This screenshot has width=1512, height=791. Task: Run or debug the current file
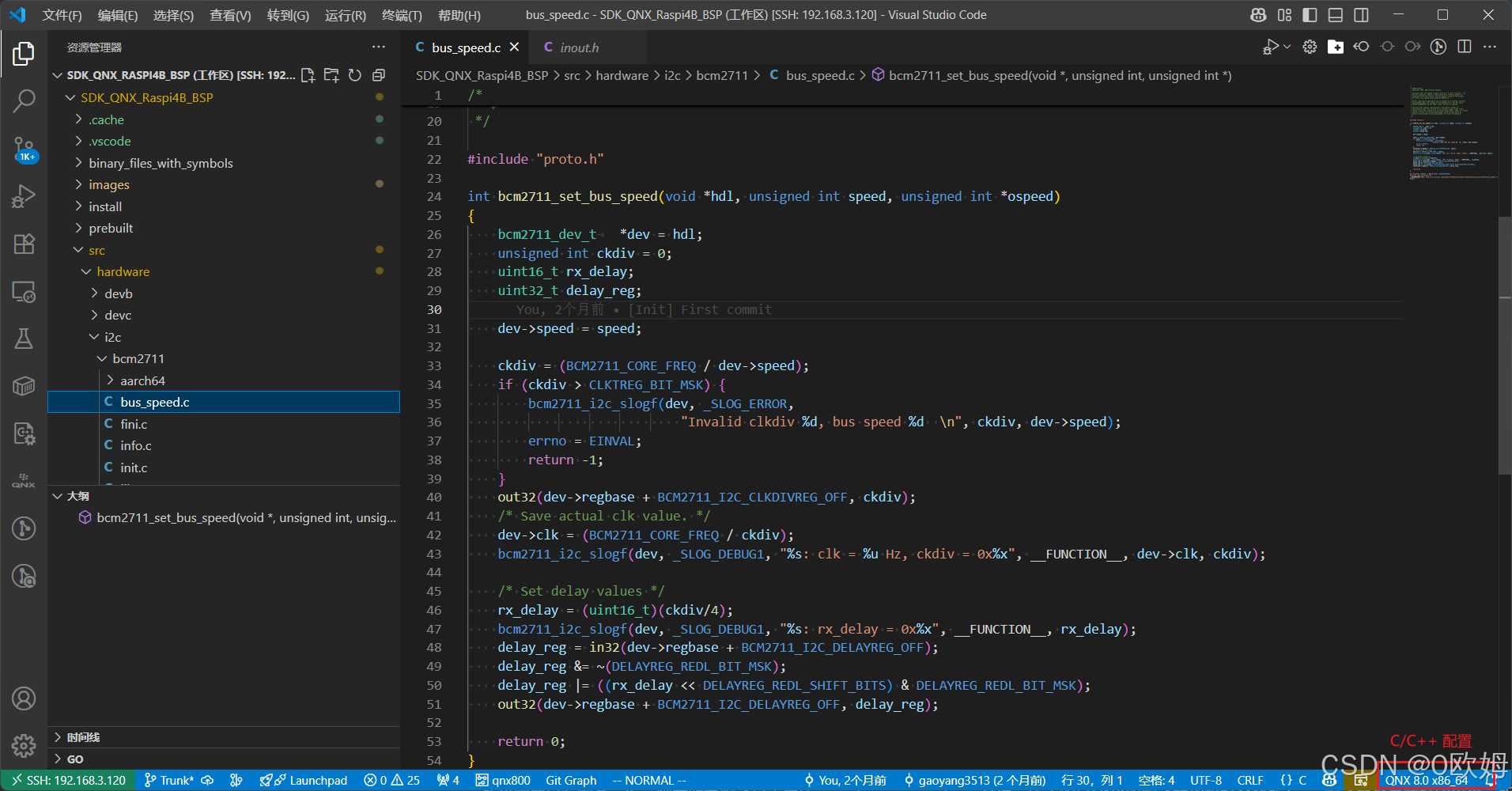[1270, 47]
